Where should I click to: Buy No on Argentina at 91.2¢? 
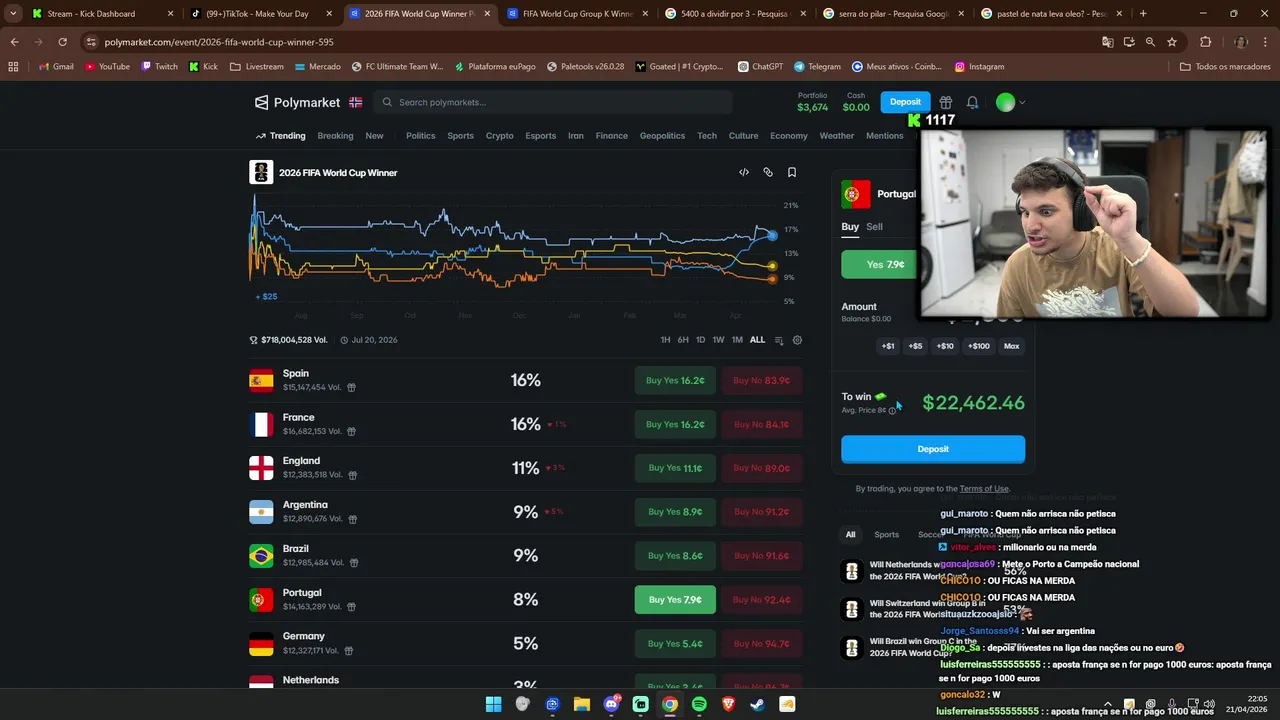coord(762,512)
